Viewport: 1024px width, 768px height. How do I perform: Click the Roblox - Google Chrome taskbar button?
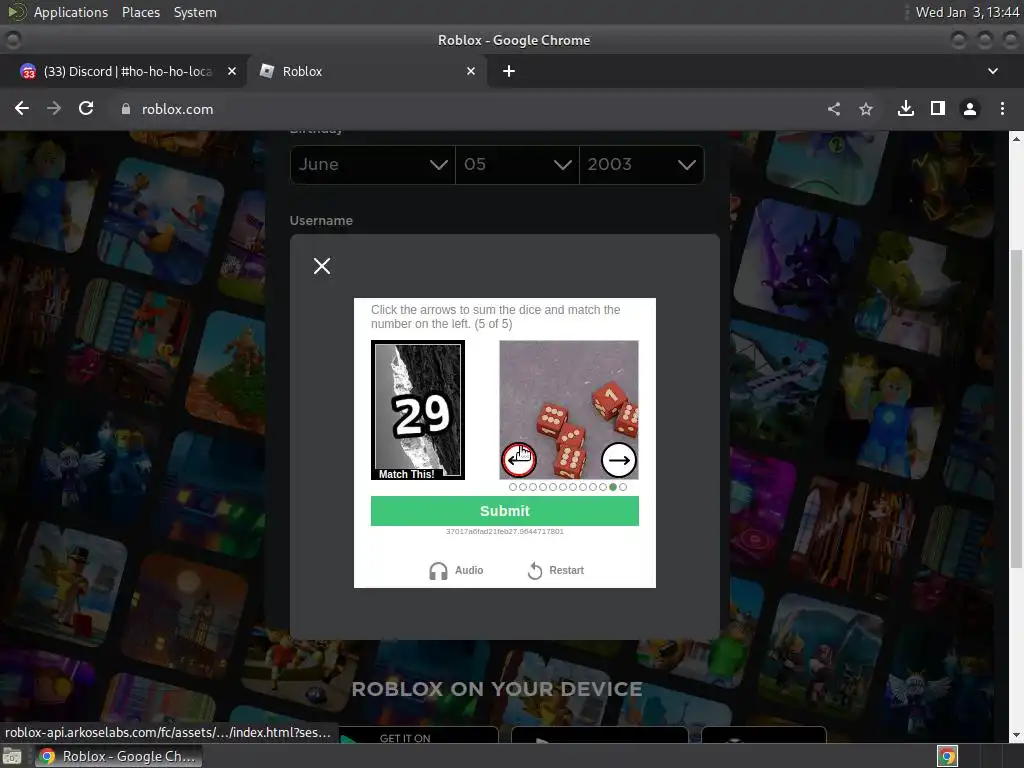[118, 756]
